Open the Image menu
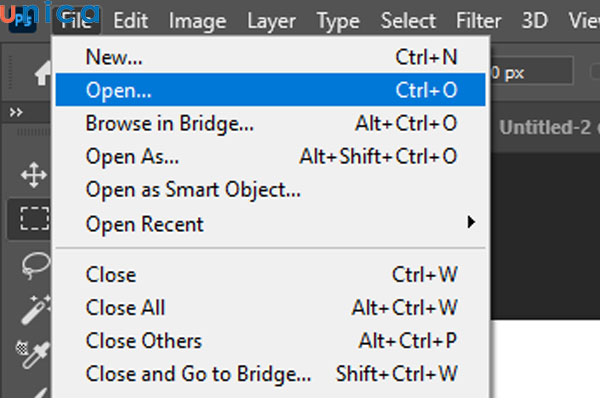The width and height of the screenshot is (600, 400). click(197, 21)
